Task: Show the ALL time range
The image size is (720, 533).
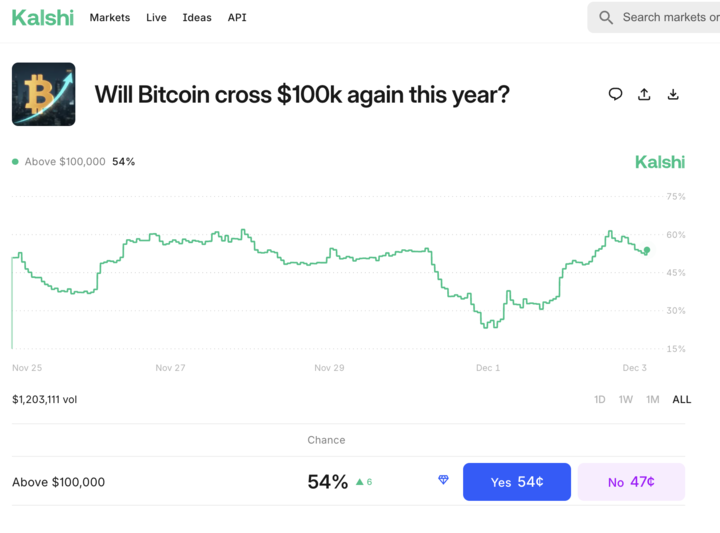Action: click(x=681, y=399)
